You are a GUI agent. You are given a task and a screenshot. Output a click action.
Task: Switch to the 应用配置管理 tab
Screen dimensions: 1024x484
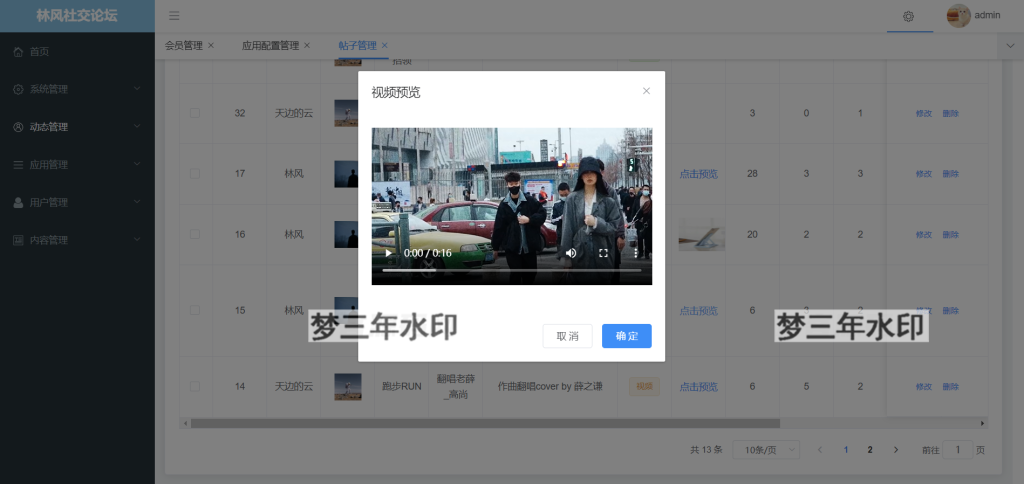pyautogui.click(x=270, y=45)
